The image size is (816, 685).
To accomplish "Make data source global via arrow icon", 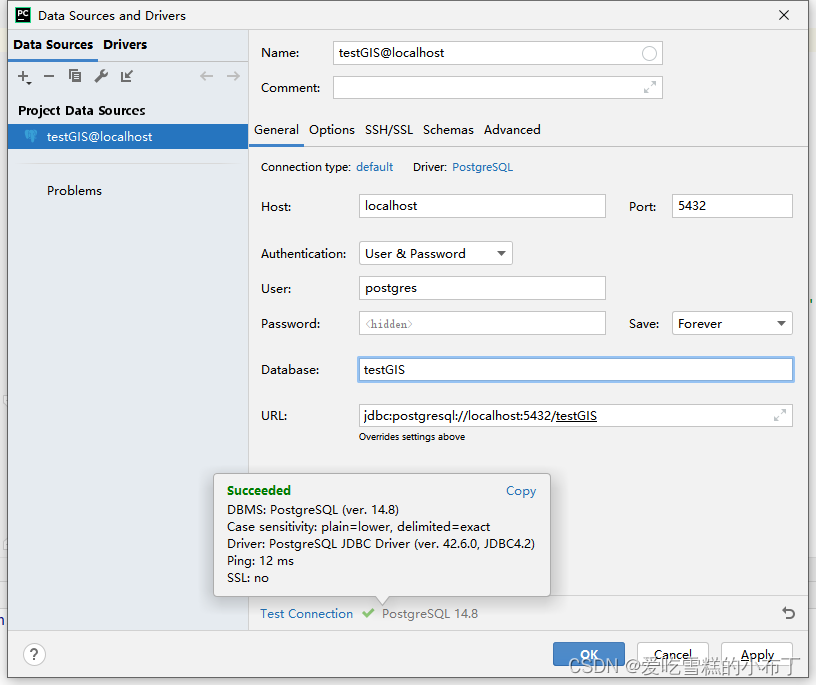I will pyautogui.click(x=126, y=77).
